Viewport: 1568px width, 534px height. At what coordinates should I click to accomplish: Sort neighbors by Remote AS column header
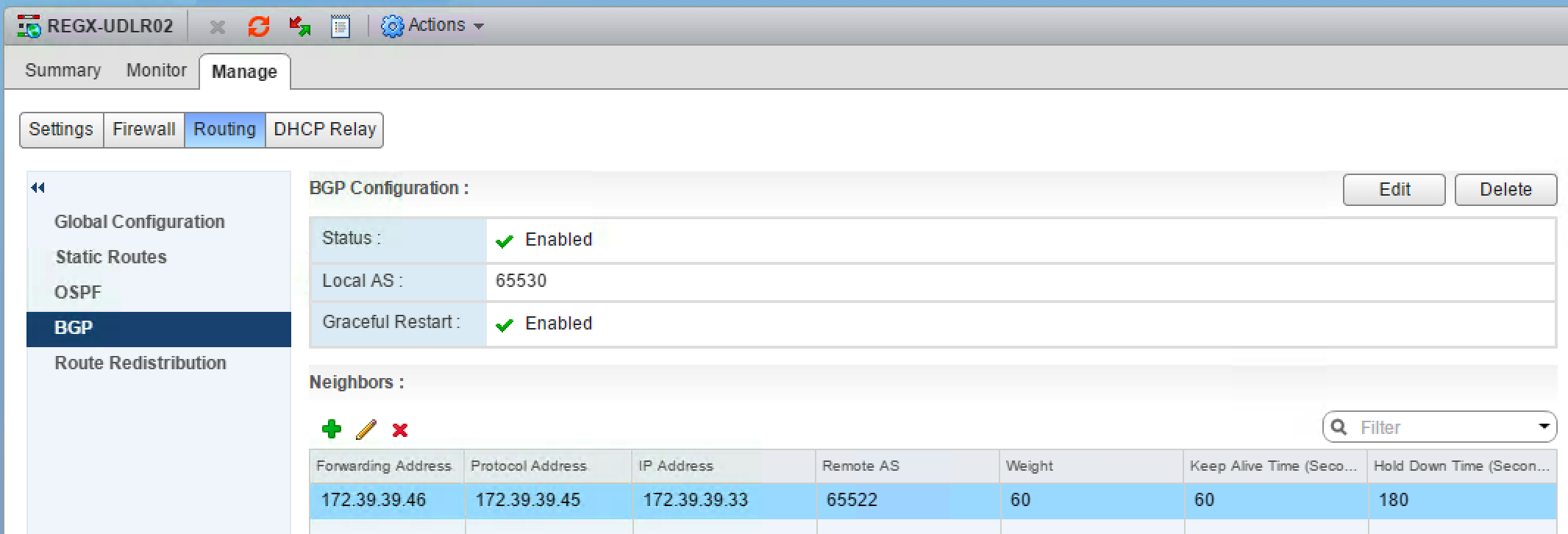(x=860, y=466)
